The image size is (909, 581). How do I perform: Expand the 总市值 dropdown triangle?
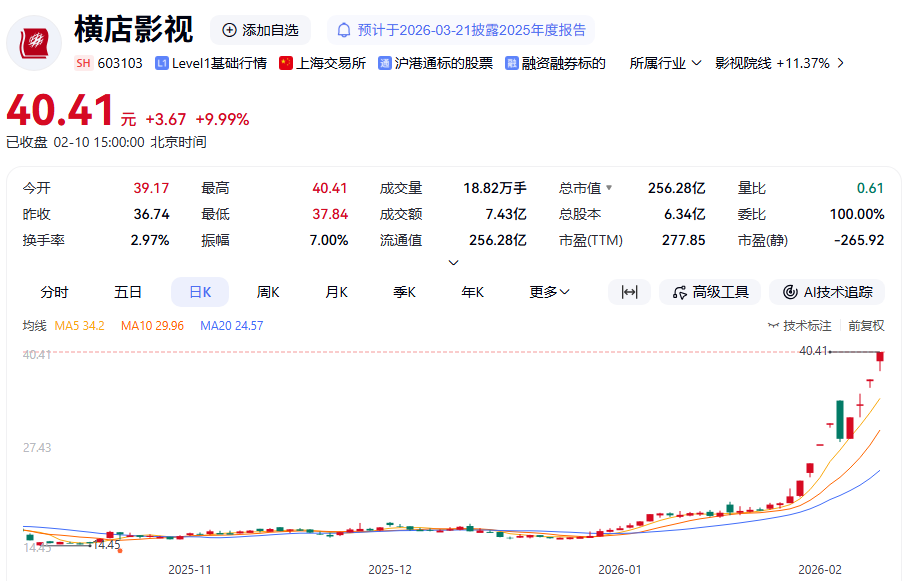[609, 188]
